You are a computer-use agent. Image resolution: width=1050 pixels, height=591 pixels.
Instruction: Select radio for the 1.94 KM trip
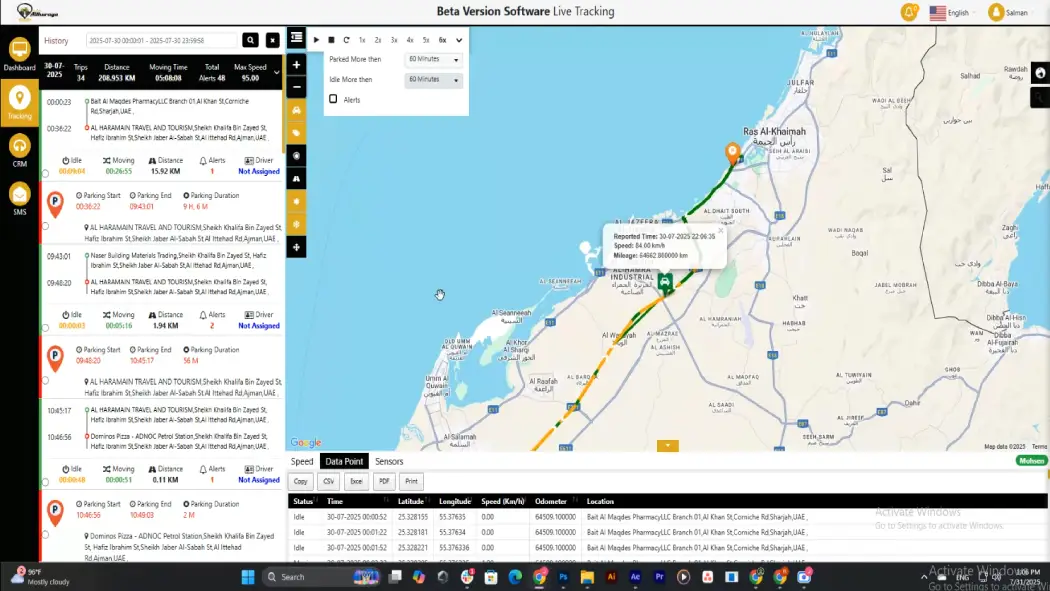coord(46,328)
